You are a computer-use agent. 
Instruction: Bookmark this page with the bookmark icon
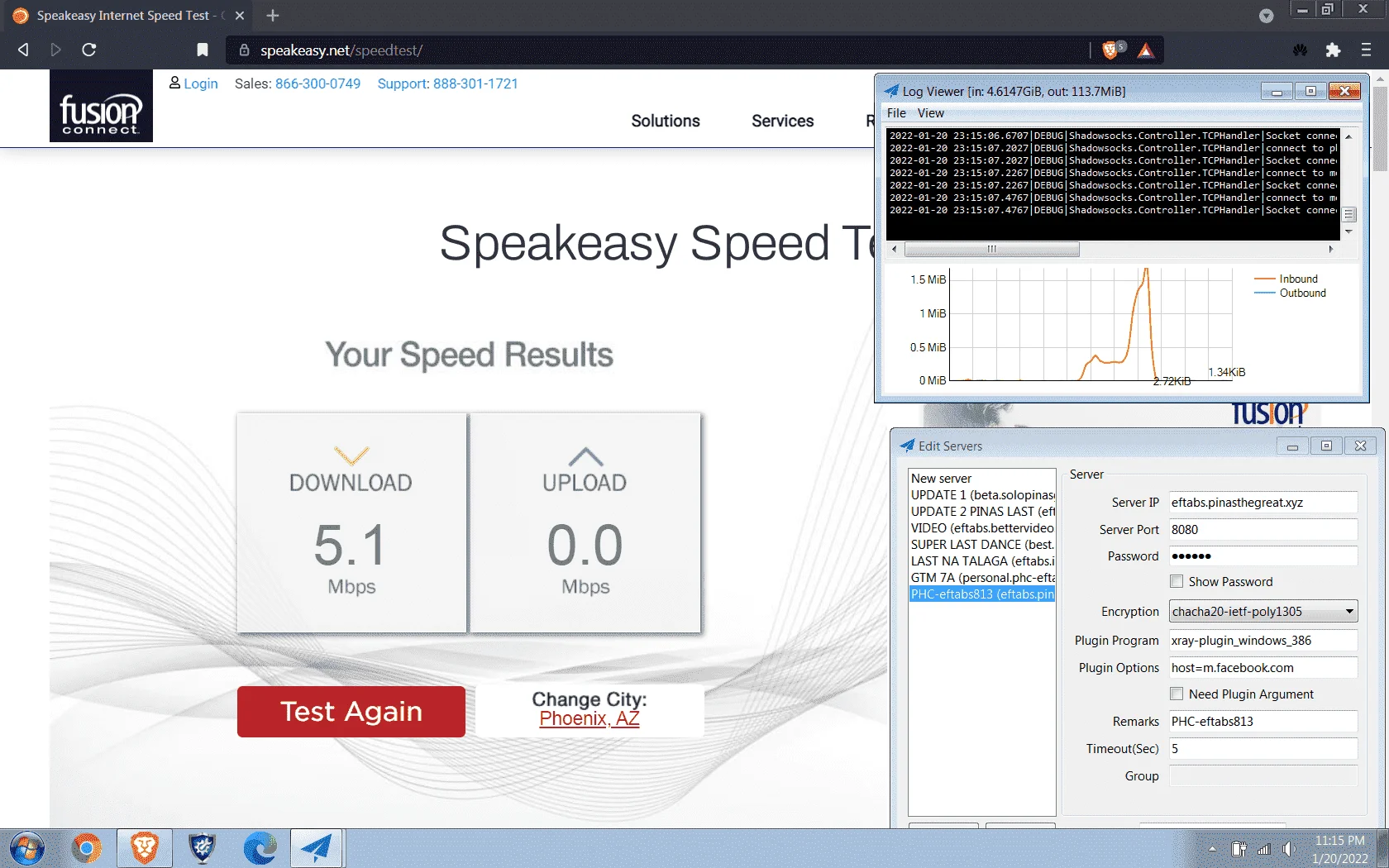pyautogui.click(x=203, y=50)
